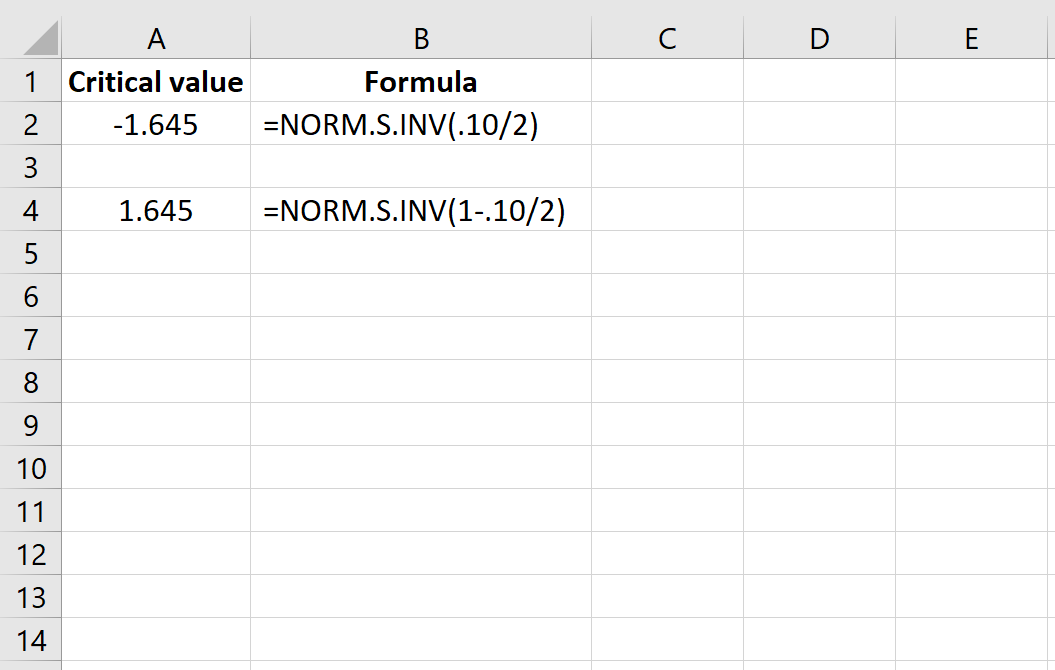This screenshot has width=1055, height=670.
Task: Select cell containing positive 1.645
Action: tap(156, 211)
